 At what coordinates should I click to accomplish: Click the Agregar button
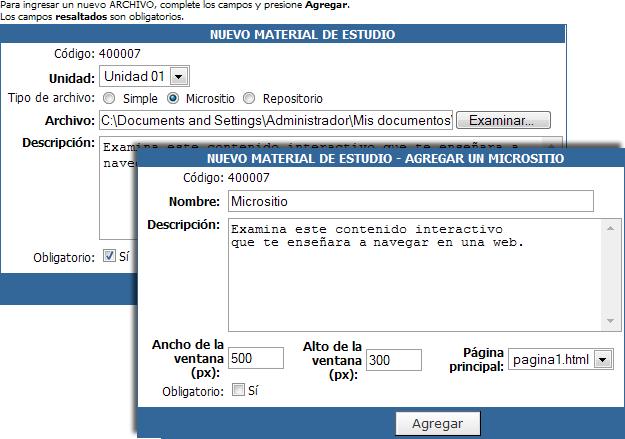[x=438, y=423]
